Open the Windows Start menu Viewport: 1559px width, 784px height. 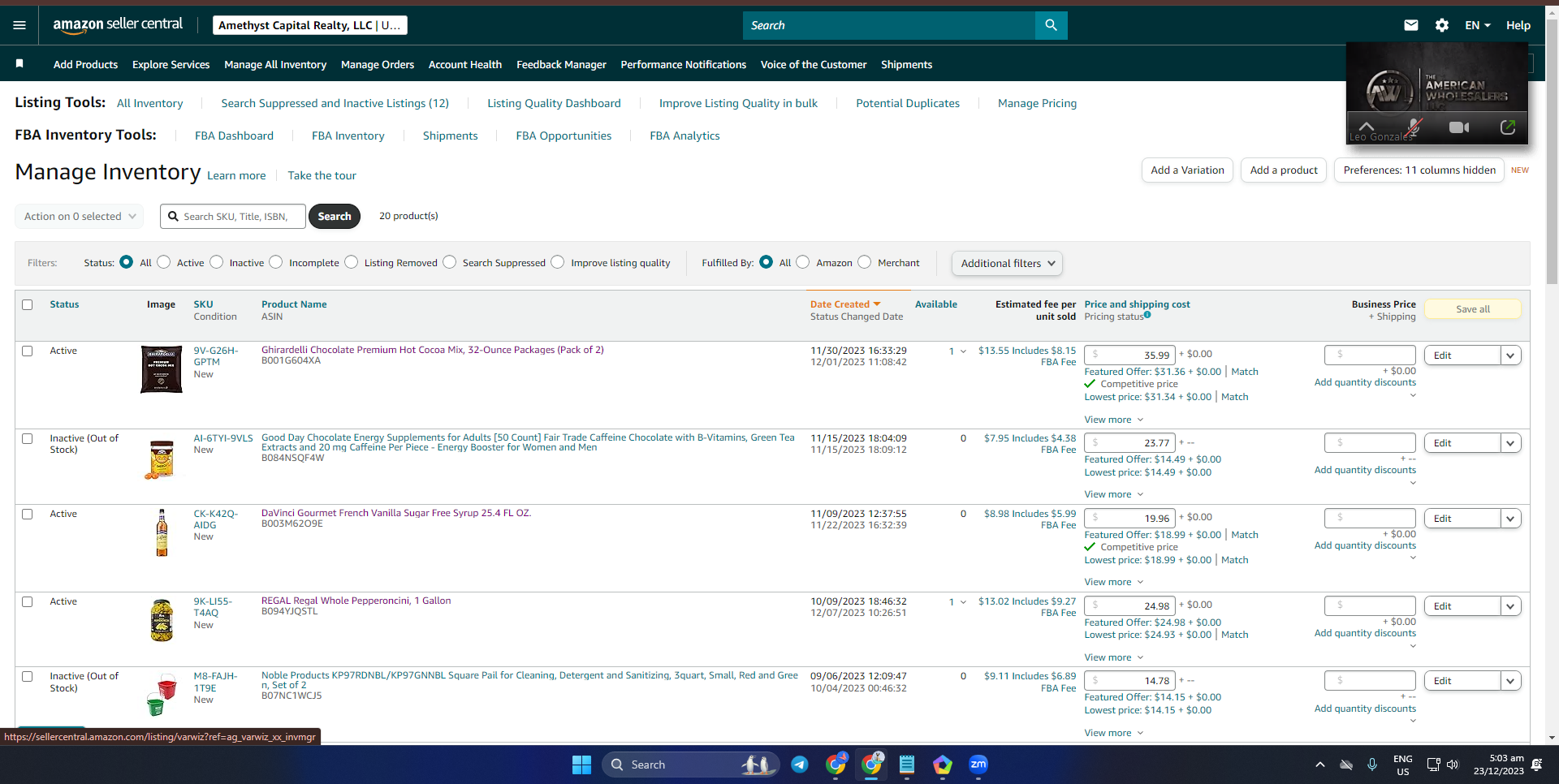(581, 765)
